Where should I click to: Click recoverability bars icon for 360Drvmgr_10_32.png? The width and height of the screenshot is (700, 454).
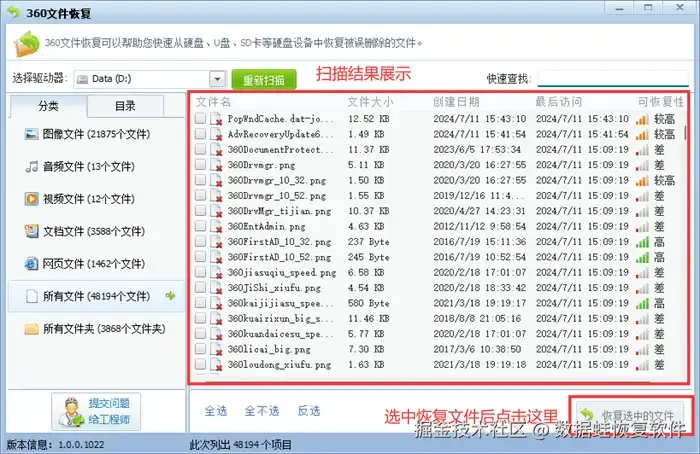pos(642,181)
